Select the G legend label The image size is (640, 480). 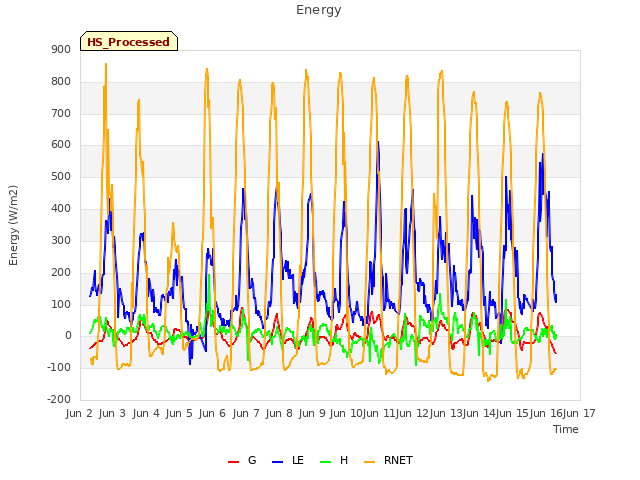click(x=252, y=460)
